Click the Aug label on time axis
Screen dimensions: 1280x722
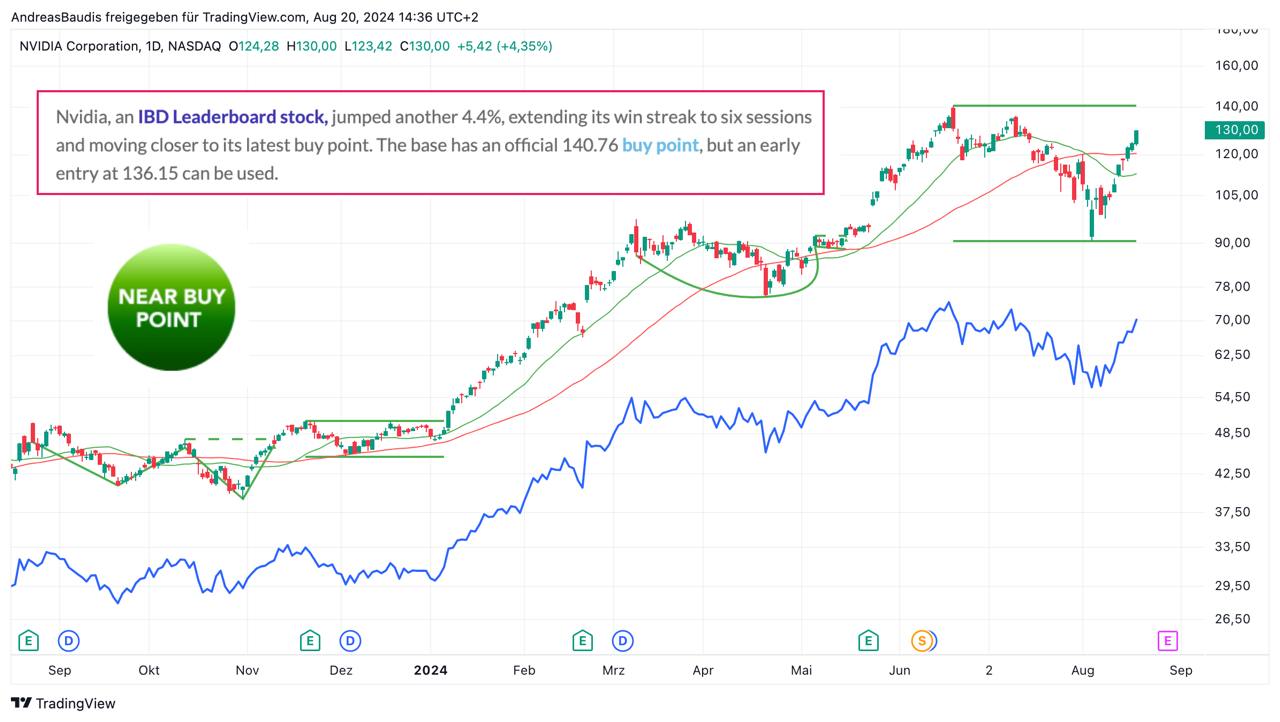(x=1083, y=670)
